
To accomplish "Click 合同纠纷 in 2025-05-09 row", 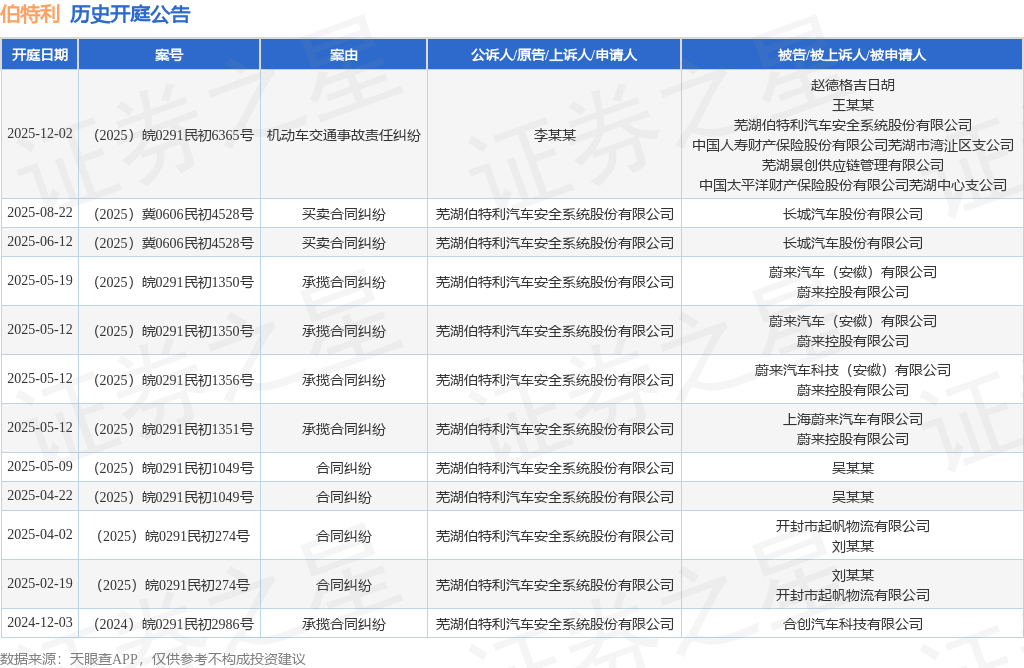I will (344, 468).
